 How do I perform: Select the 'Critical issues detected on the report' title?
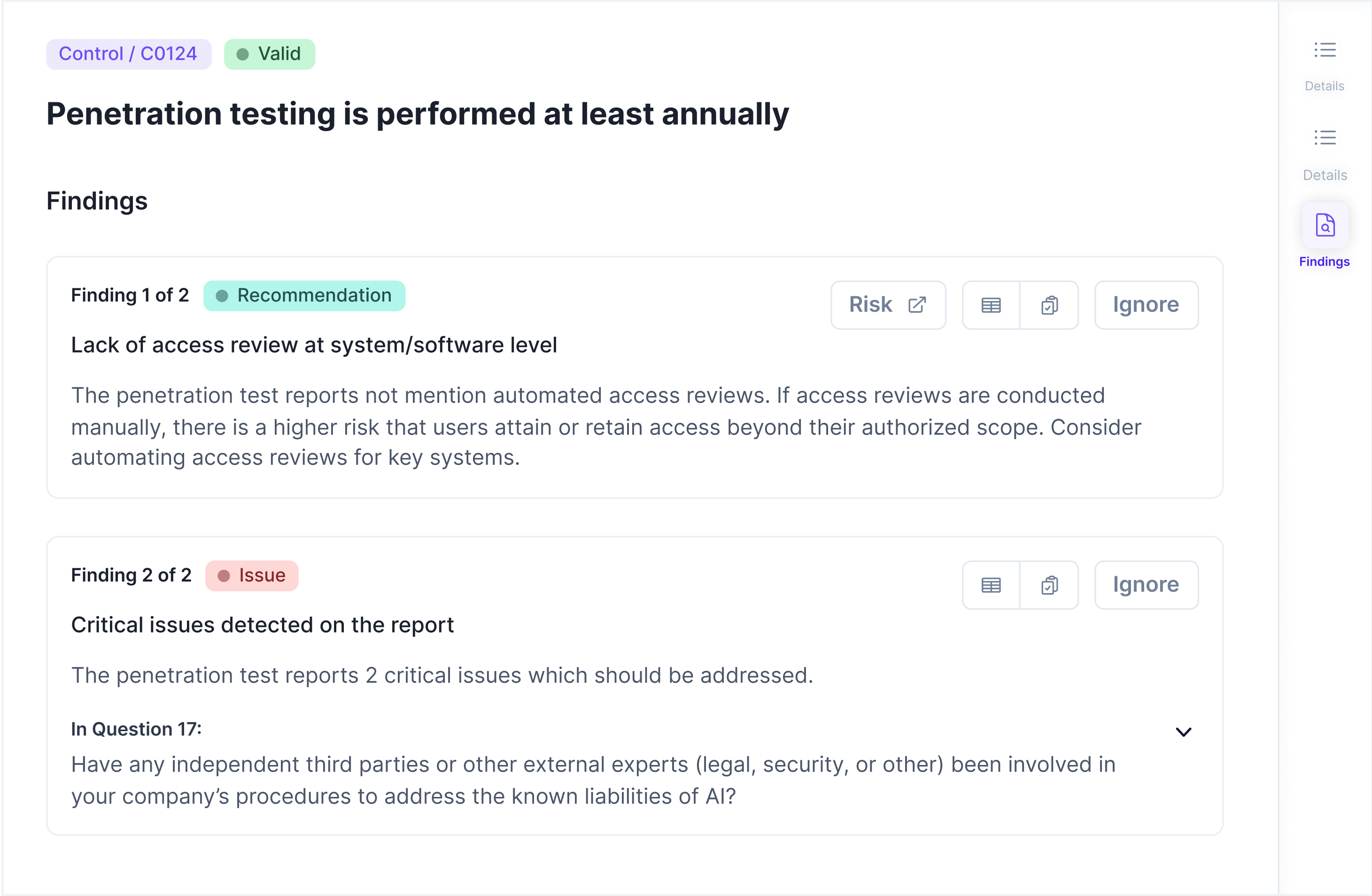click(x=262, y=625)
